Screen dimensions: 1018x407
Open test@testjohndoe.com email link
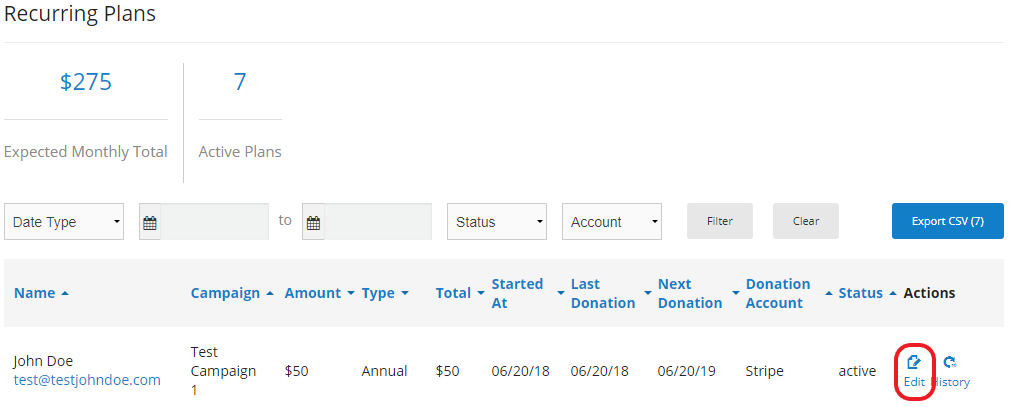(87, 380)
